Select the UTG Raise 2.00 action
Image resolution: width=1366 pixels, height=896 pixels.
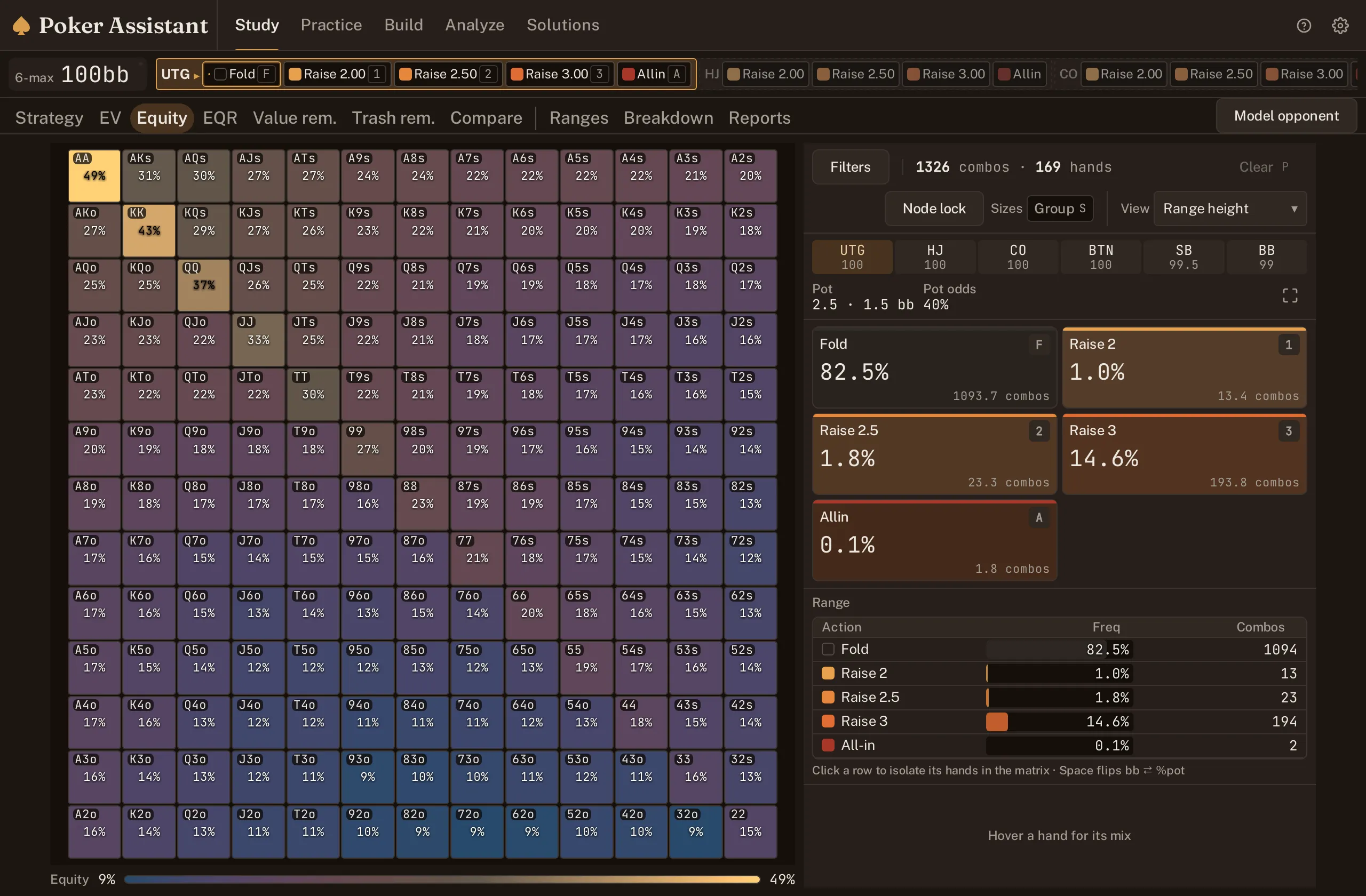337,74
